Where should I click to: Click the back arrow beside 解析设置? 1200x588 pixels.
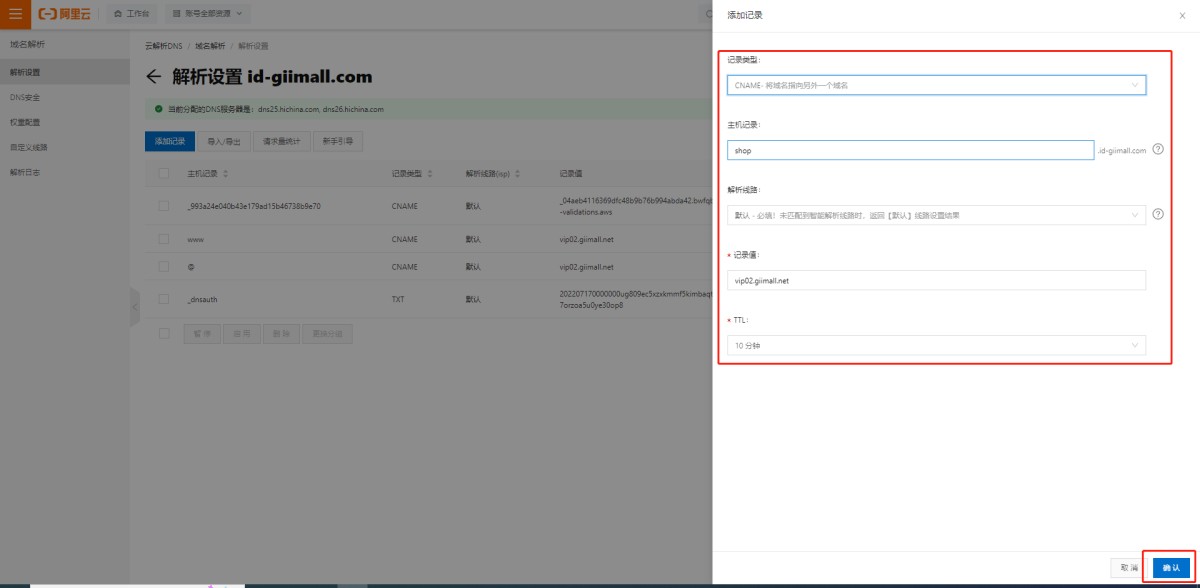click(153, 77)
